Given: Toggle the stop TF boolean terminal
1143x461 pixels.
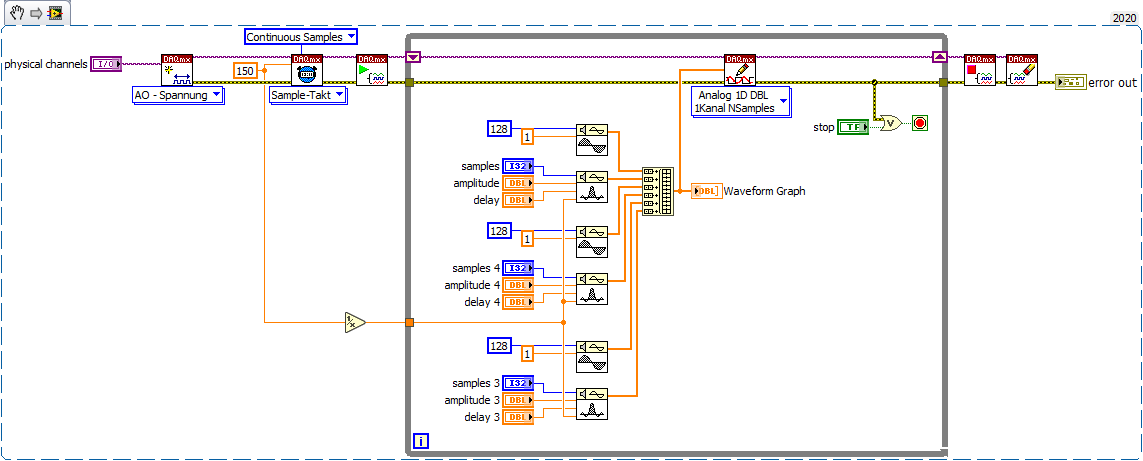Looking at the screenshot, I should click(x=853, y=128).
